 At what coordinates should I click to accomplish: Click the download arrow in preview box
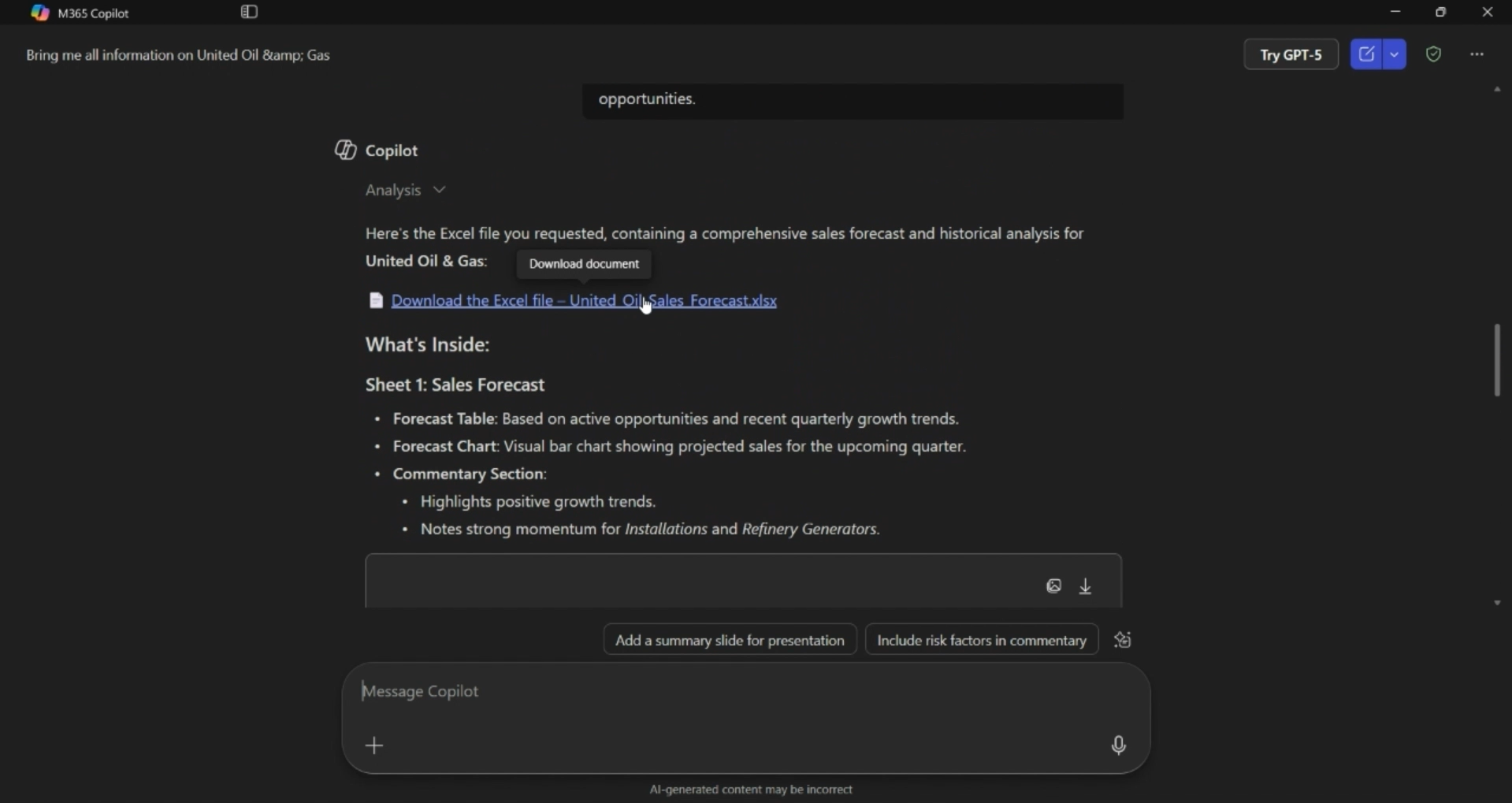[1087, 587]
